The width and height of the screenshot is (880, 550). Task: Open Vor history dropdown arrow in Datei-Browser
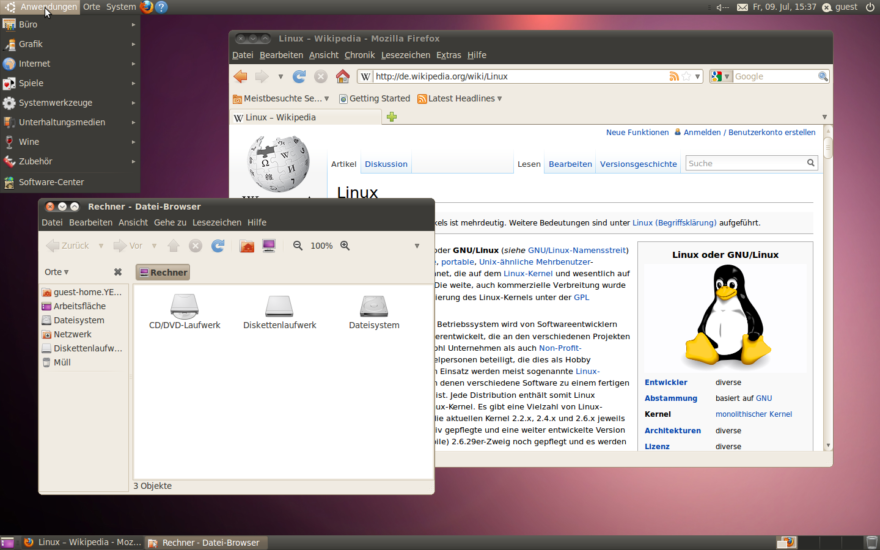[x=154, y=245]
